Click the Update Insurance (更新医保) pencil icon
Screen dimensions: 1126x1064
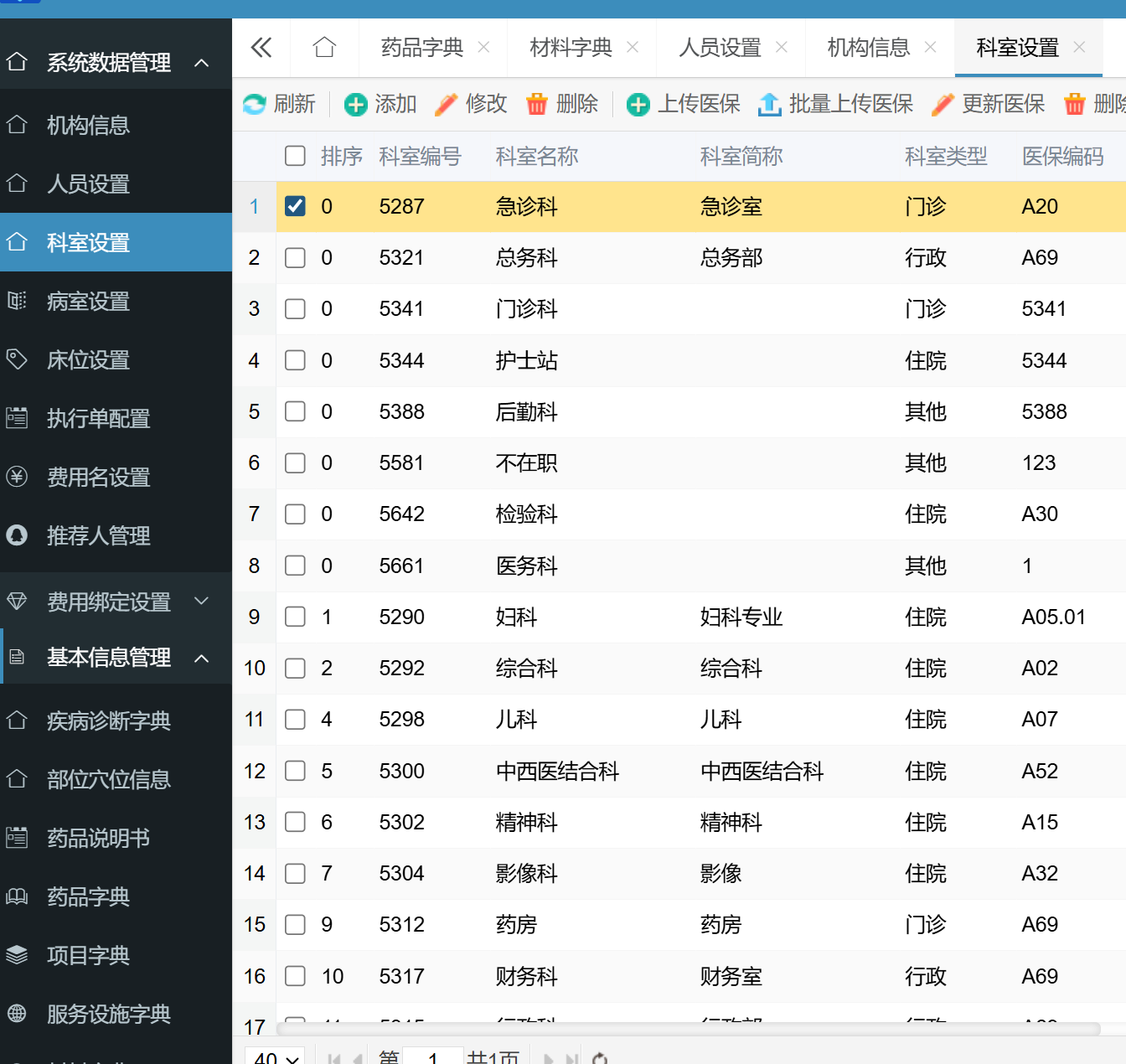click(943, 105)
